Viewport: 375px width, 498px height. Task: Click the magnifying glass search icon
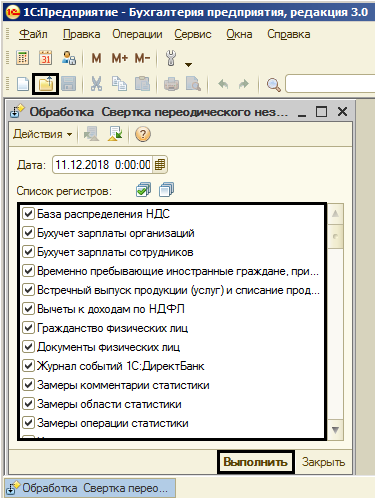[274, 85]
